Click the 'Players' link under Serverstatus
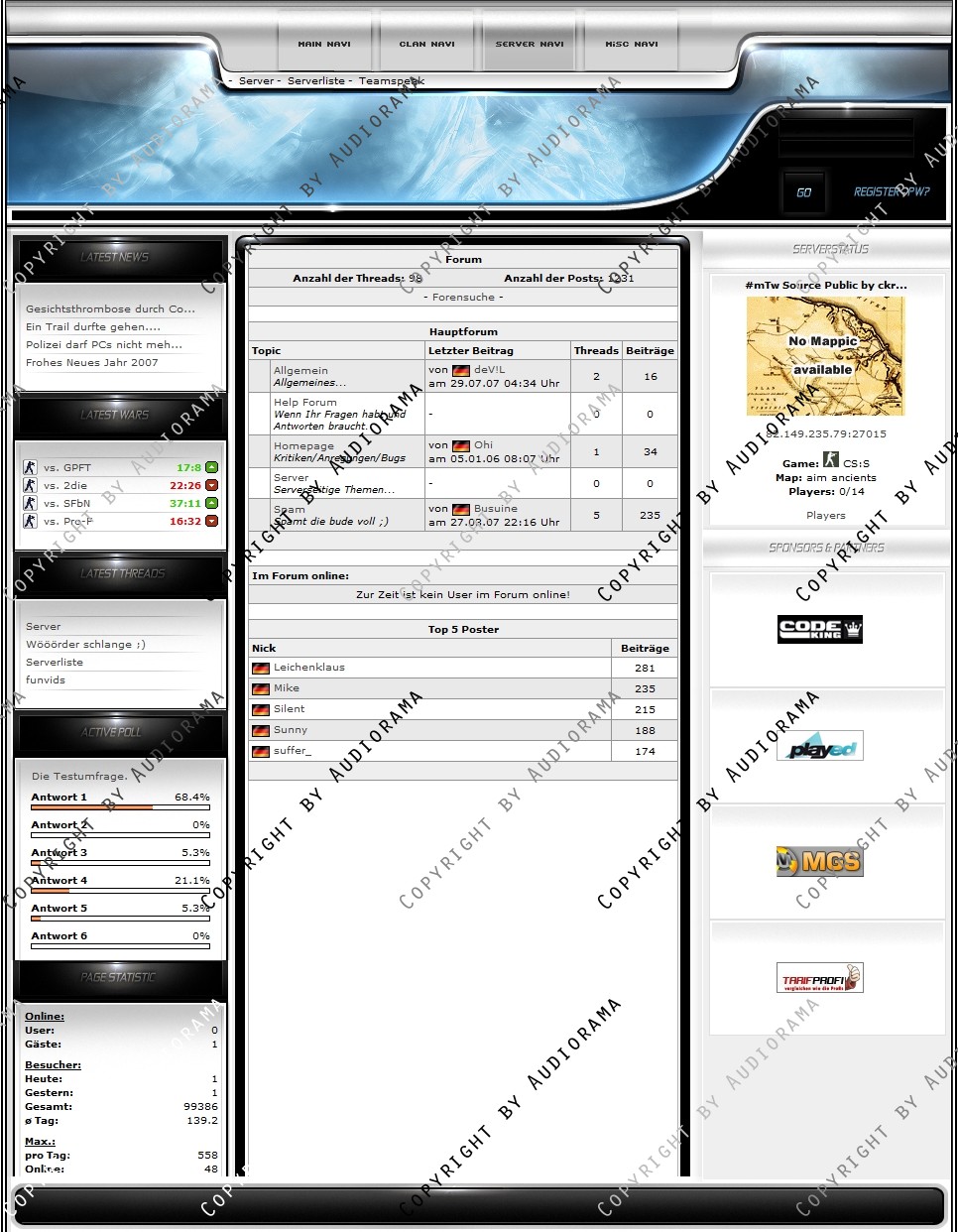The image size is (958, 1232). [x=826, y=515]
